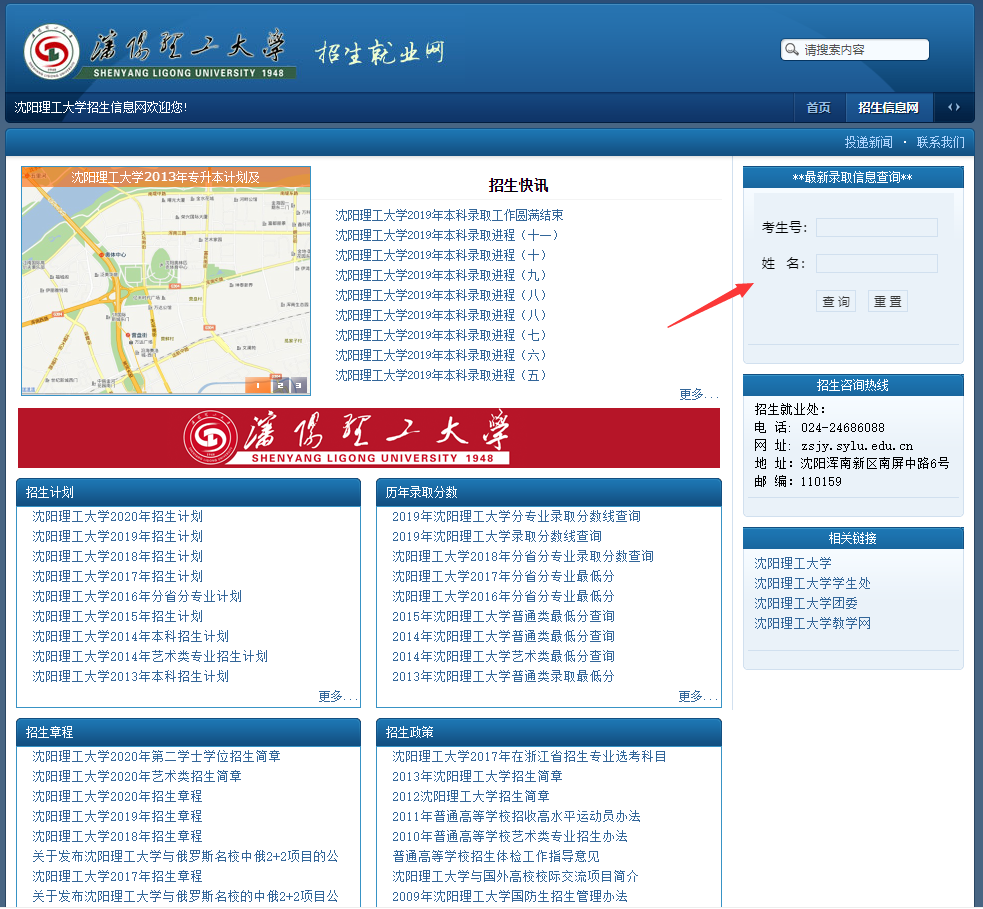This screenshot has height=909, width=983.
Task: Open 2014年艺术类专业招生计划 link
Action: [150, 656]
